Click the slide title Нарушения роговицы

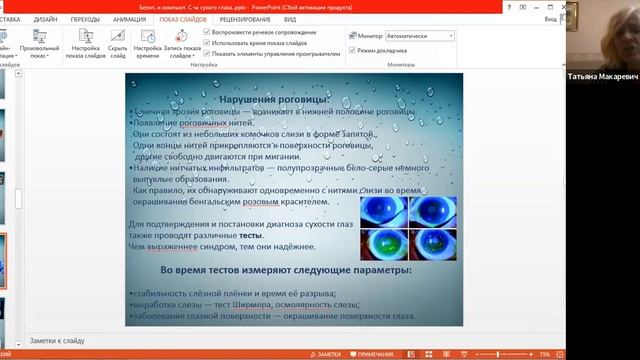(274, 99)
